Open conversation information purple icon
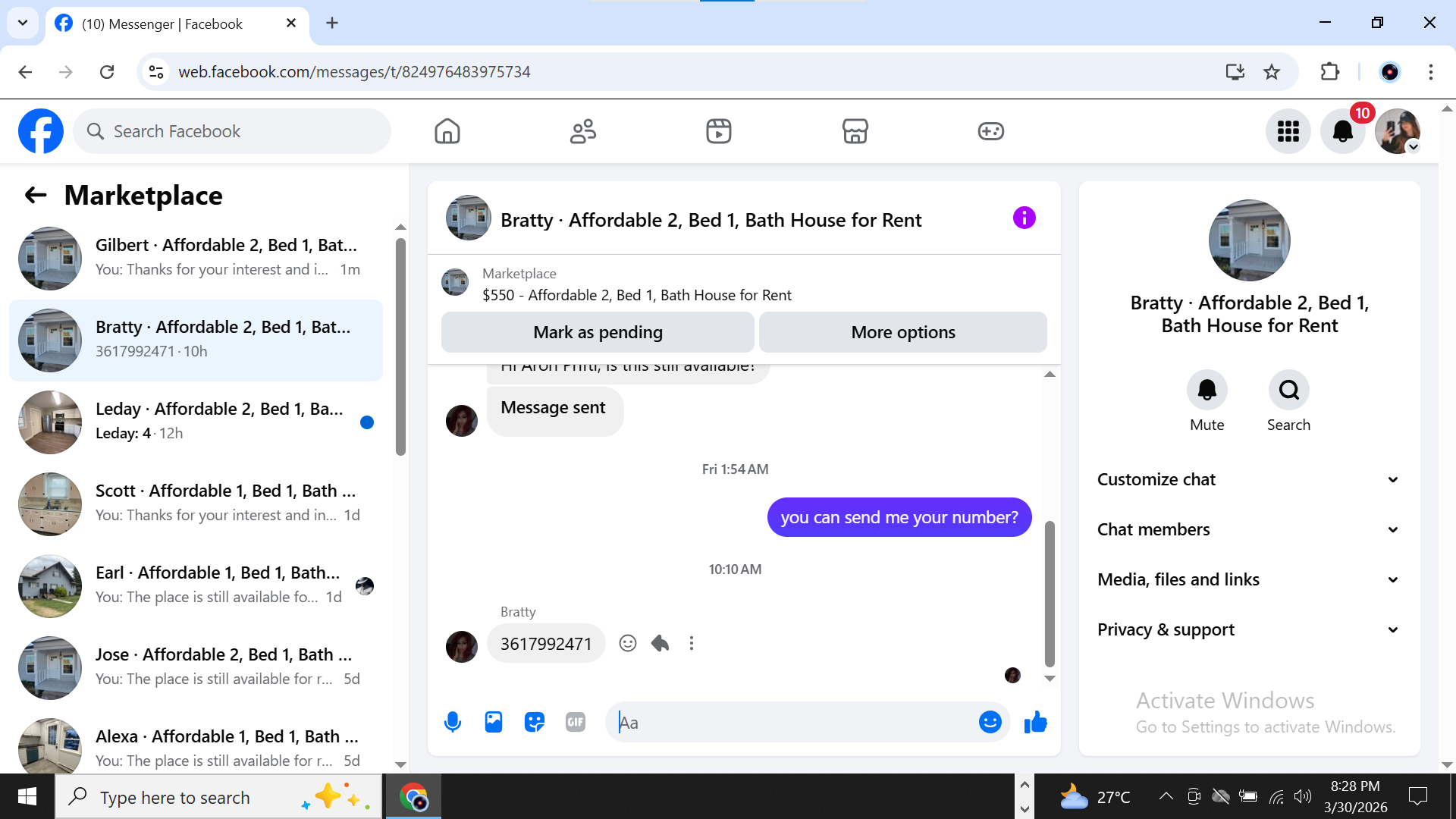The image size is (1456, 819). (x=1024, y=218)
